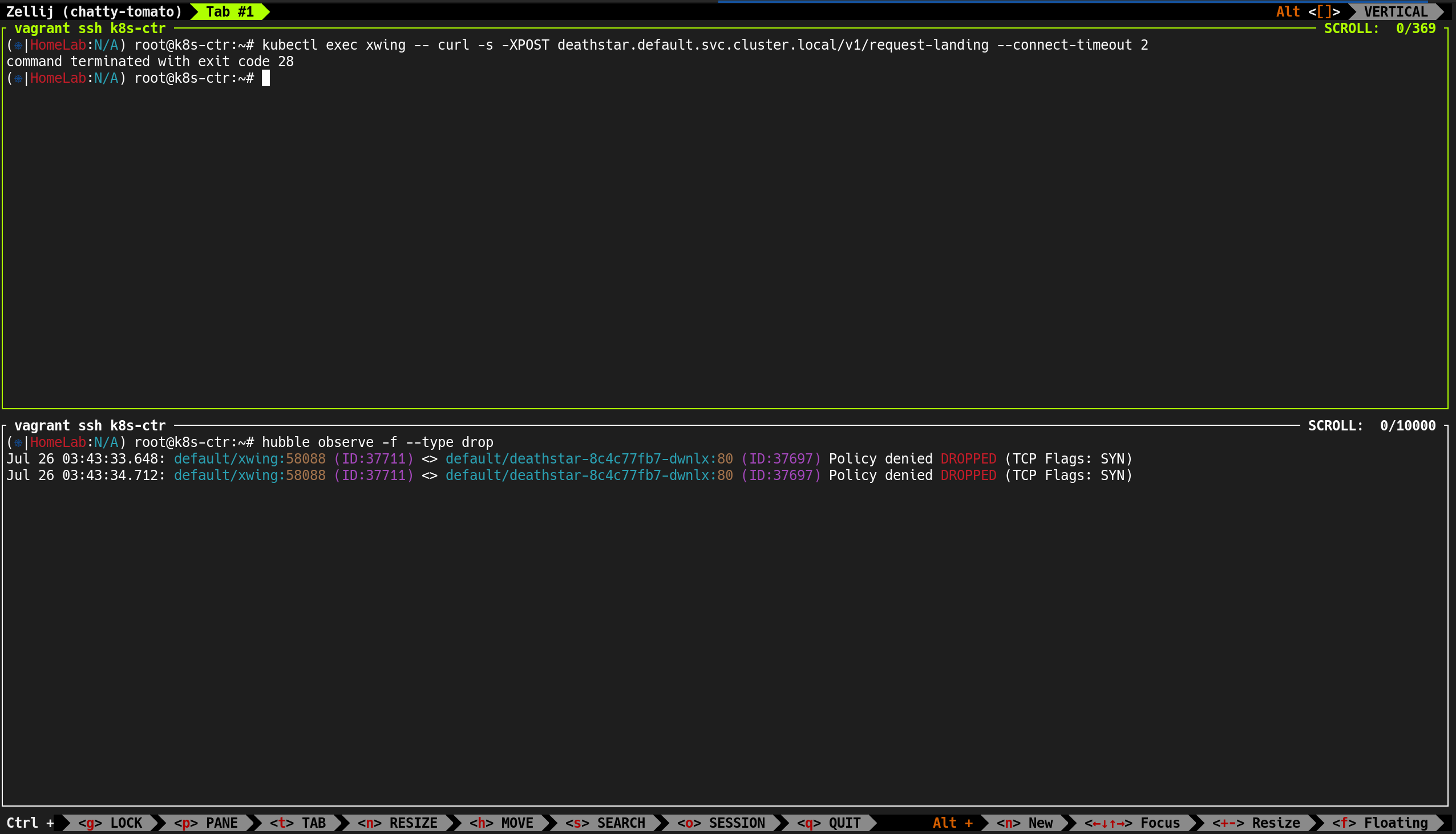The height and width of the screenshot is (834, 1456).
Task: Click the bottom pane title 'vagrant ssh k8s-ctr'
Action: pyautogui.click(x=90, y=426)
